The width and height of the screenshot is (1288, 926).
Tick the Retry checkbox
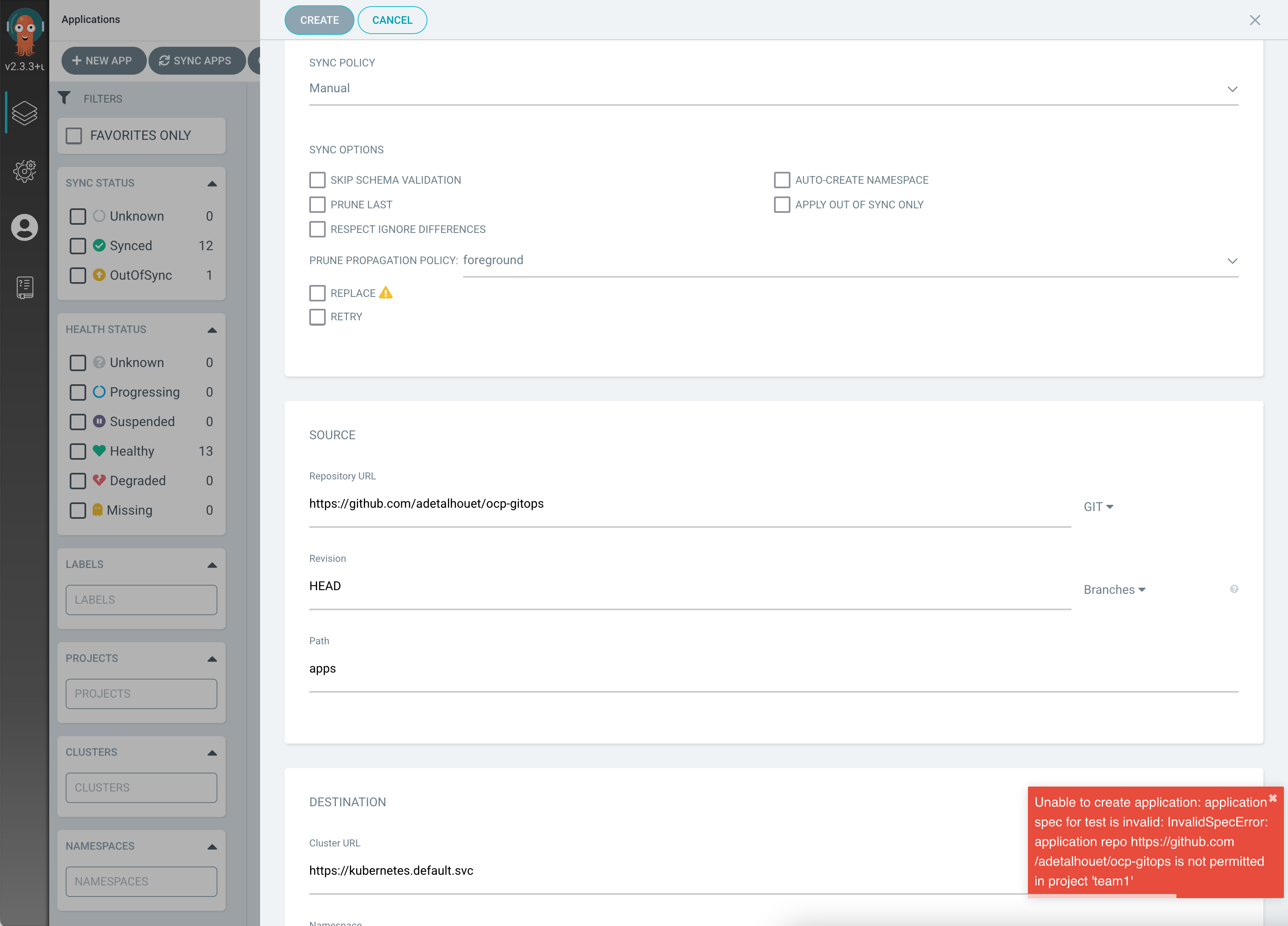pos(317,317)
